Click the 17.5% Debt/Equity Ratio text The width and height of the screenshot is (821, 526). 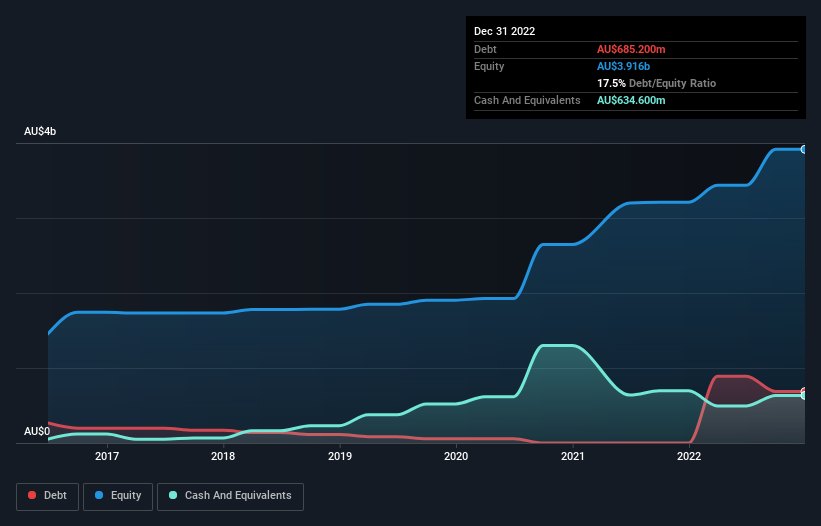656,83
